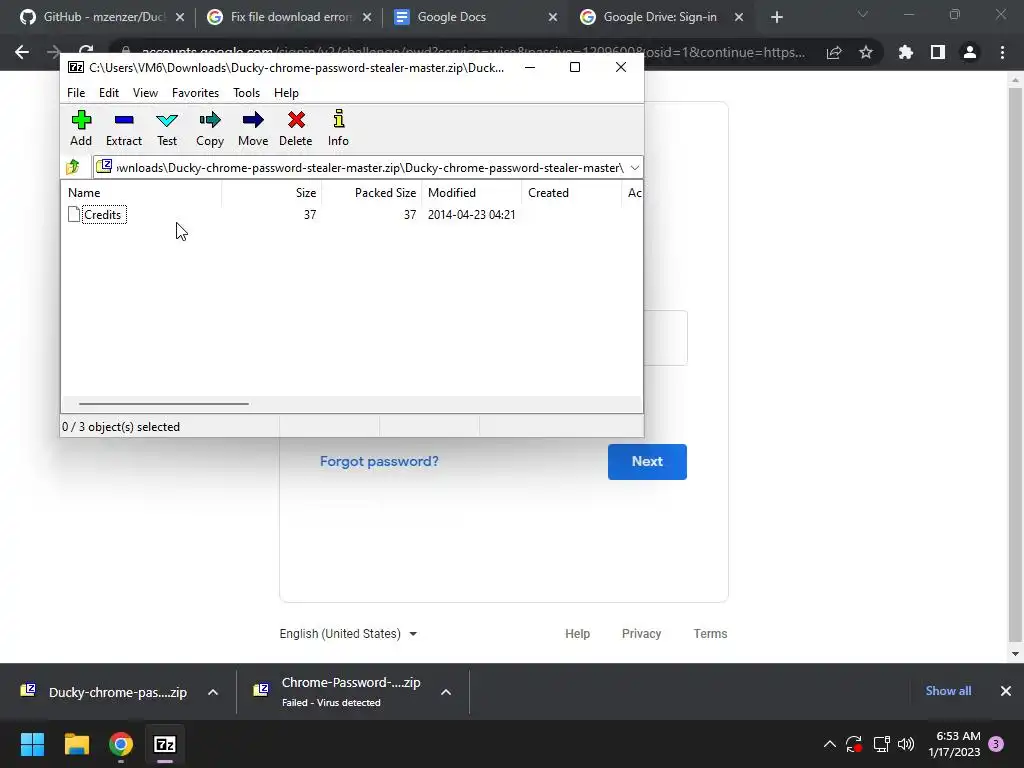Open a new Chrome tab
1024x768 pixels.
coord(776,18)
